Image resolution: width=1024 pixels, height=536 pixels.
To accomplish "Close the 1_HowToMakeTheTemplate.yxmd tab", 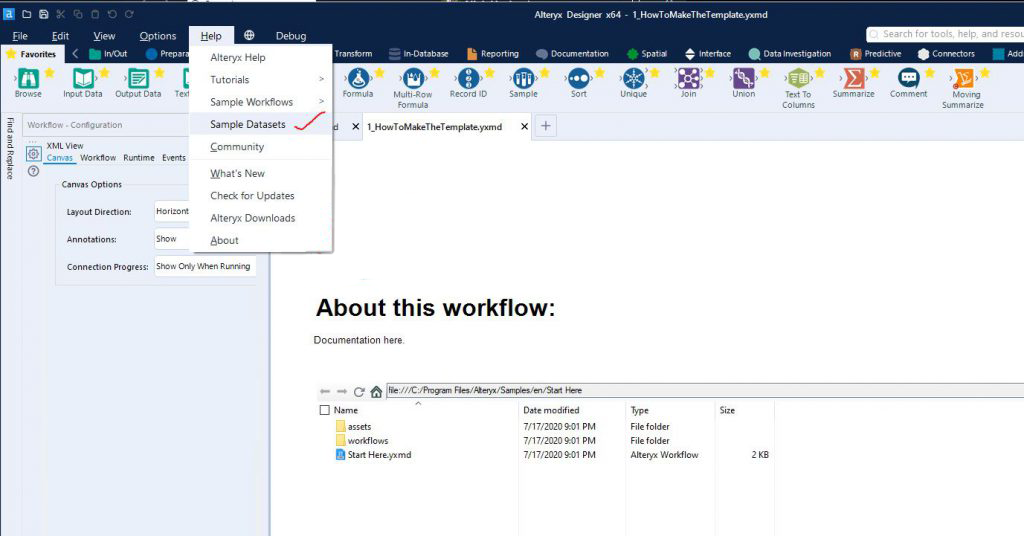I will point(524,127).
